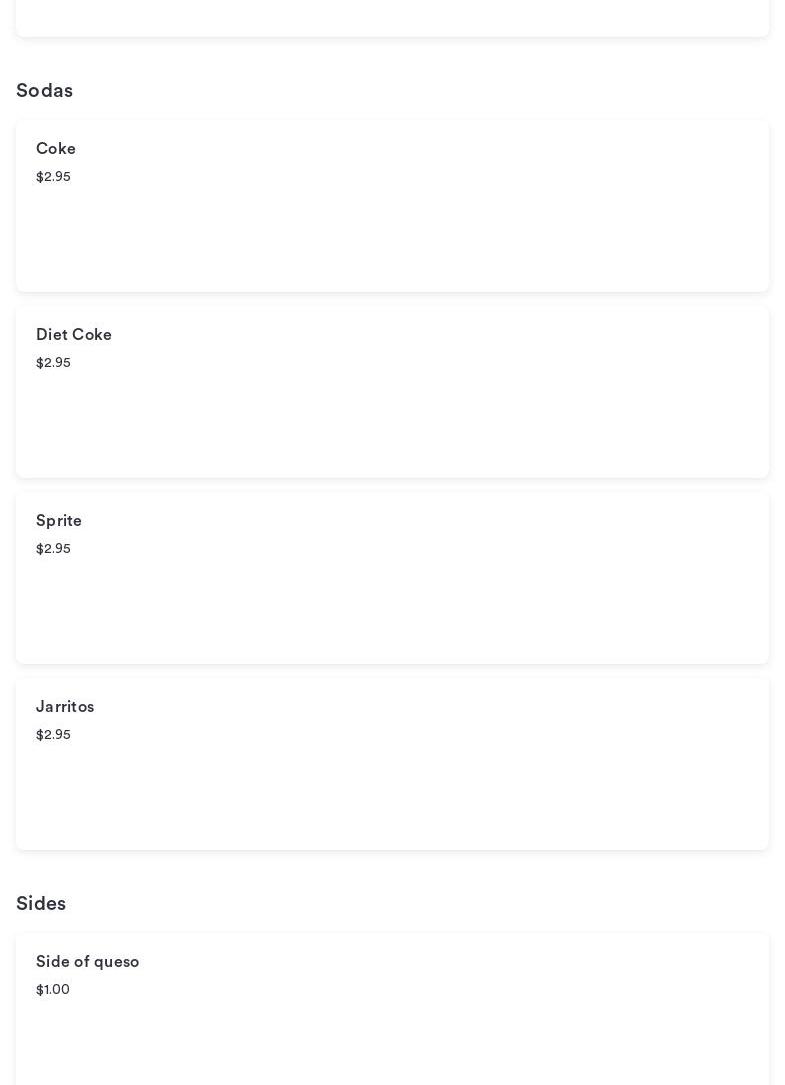Screen dimensions: 785x1085
Task: Click the gap between Sprite and Jarritos cards
Action: pyautogui.click(x=392, y=671)
